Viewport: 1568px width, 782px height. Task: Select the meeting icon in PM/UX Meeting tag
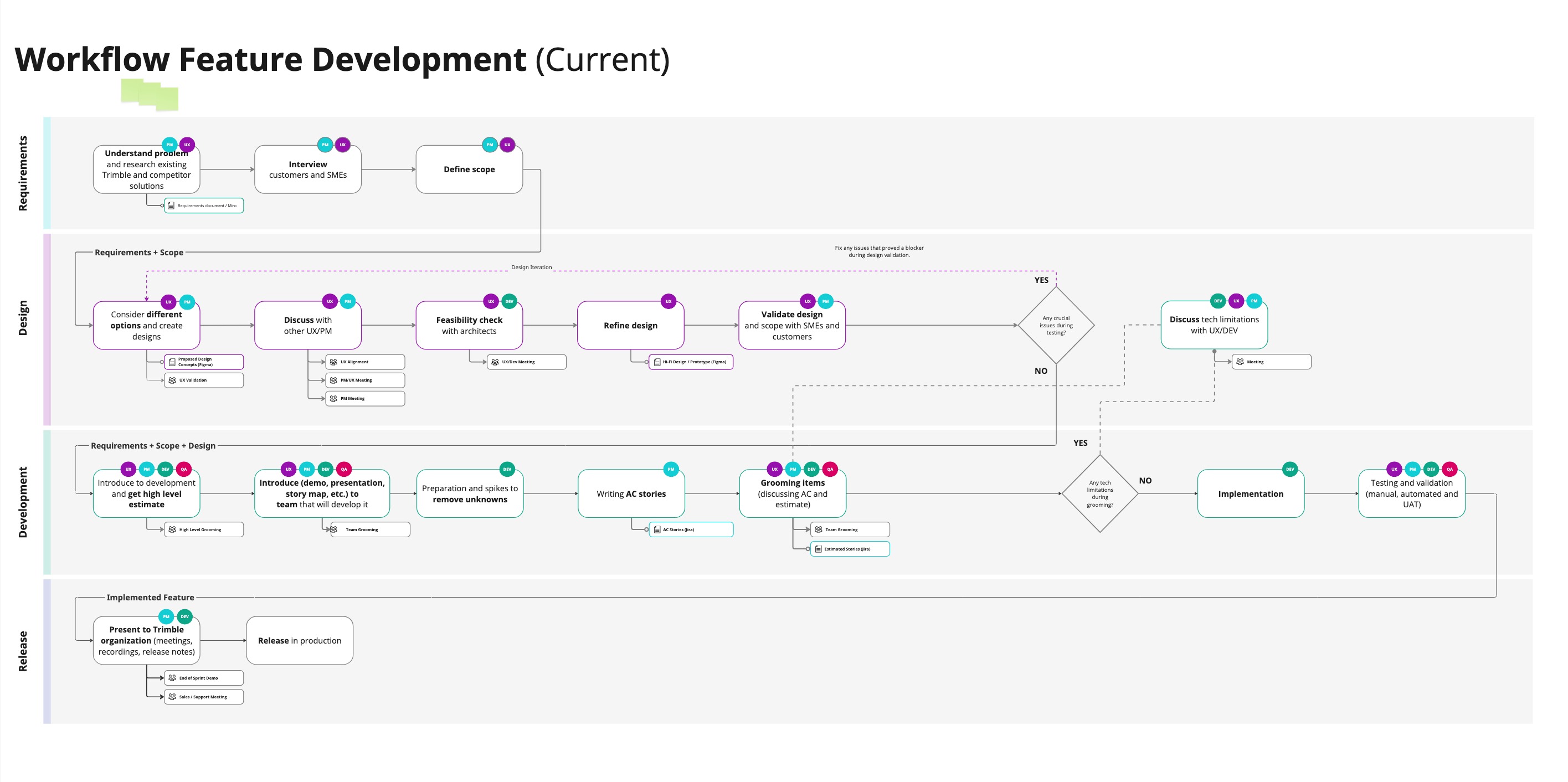(333, 380)
